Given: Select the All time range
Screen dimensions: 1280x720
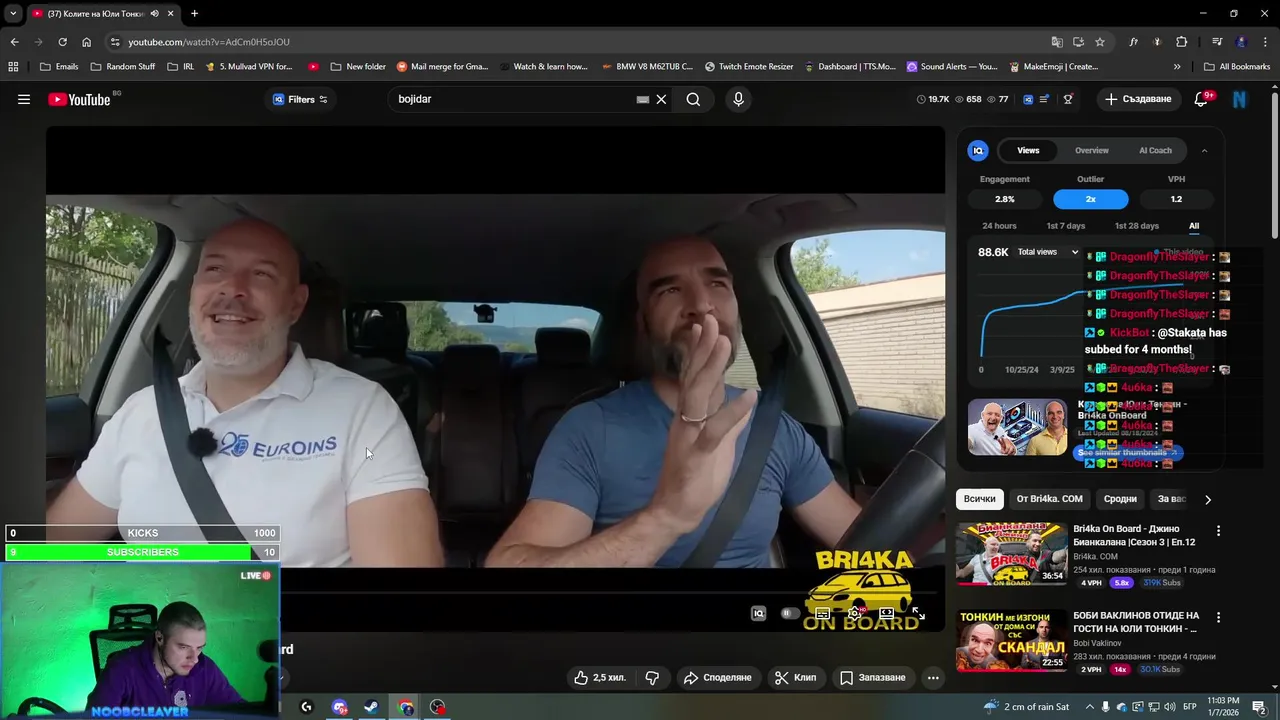Looking at the screenshot, I should coord(1194,226).
